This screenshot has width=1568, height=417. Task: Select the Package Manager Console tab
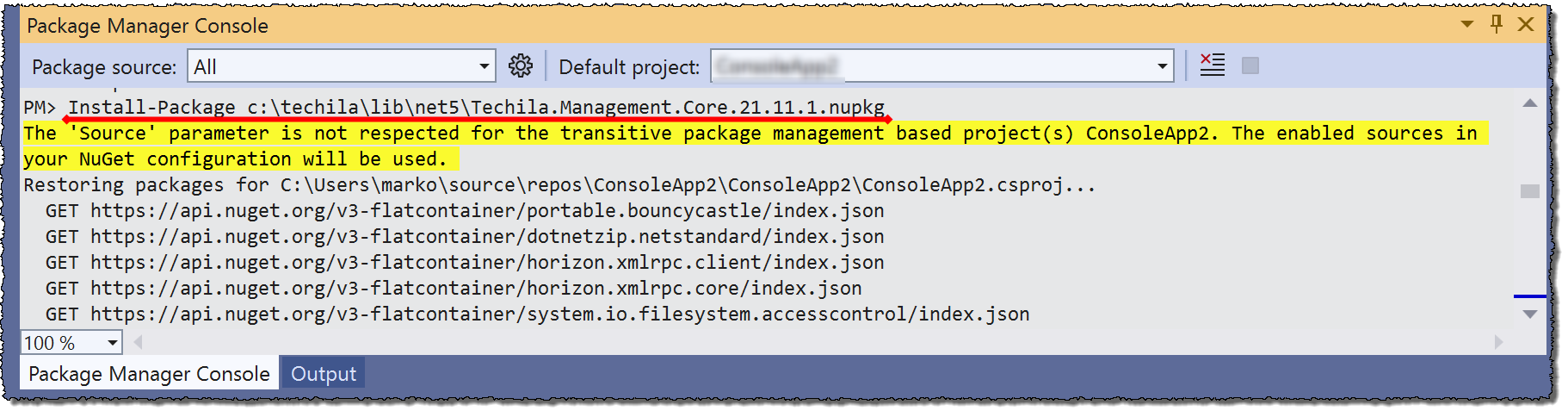click(149, 374)
